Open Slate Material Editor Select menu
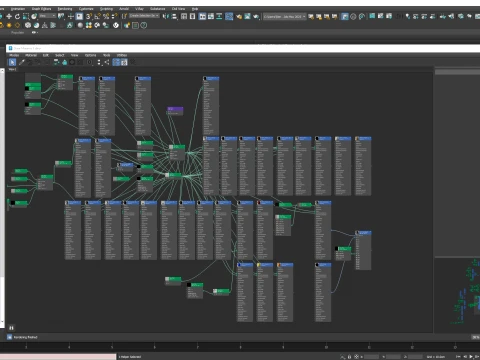 click(59, 55)
